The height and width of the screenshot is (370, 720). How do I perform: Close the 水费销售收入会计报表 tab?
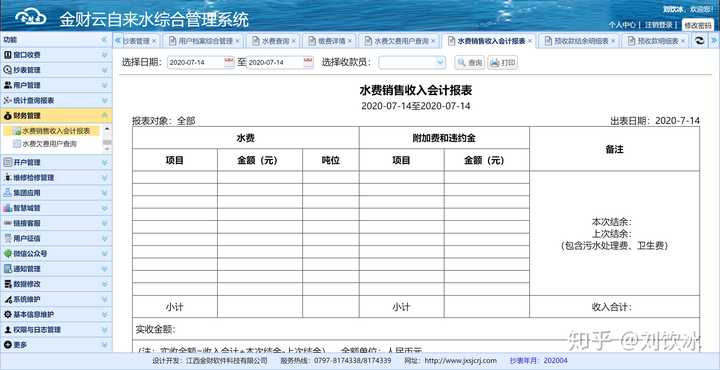[x=529, y=41]
